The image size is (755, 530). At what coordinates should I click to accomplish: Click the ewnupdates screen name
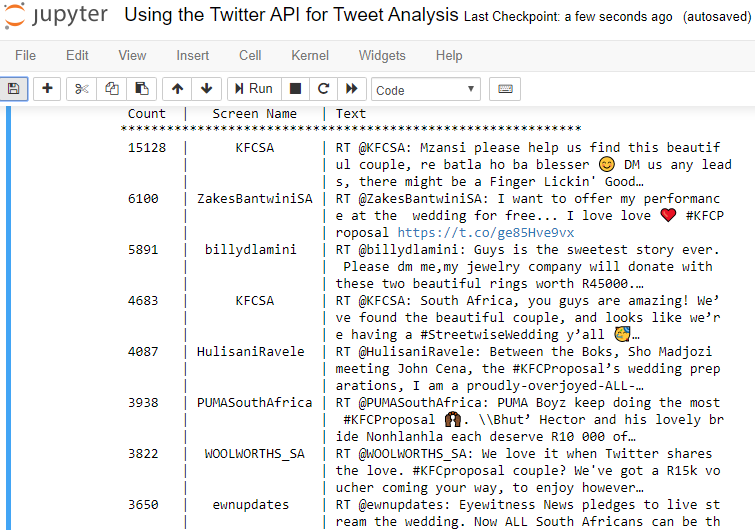pos(251,505)
